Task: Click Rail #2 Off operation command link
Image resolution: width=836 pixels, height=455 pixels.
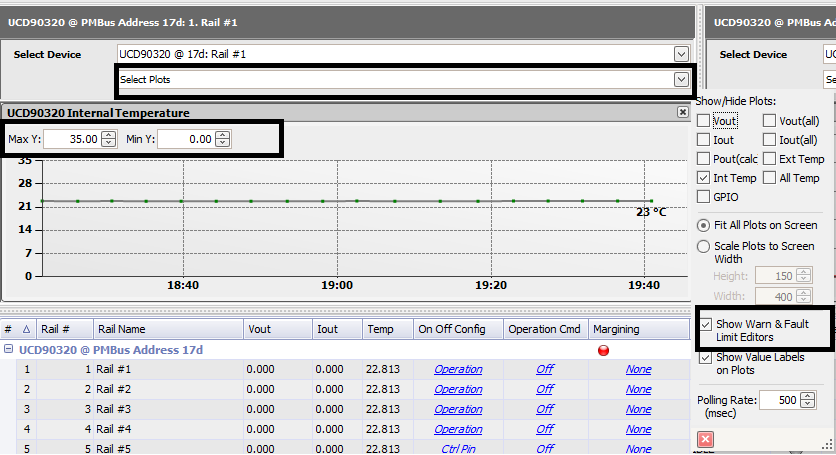Action: 545,389
